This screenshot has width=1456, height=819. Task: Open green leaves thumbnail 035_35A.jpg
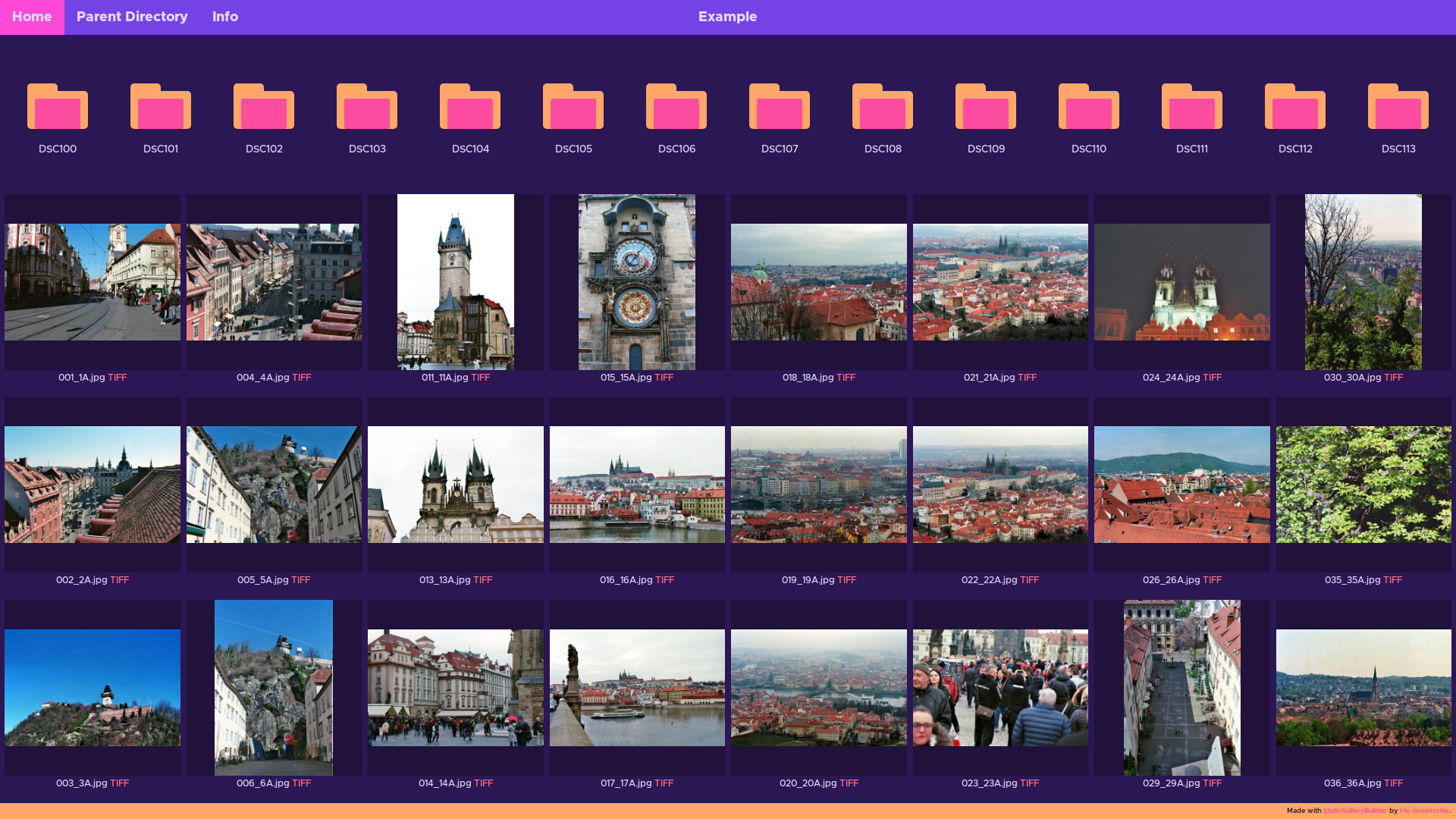click(x=1363, y=485)
